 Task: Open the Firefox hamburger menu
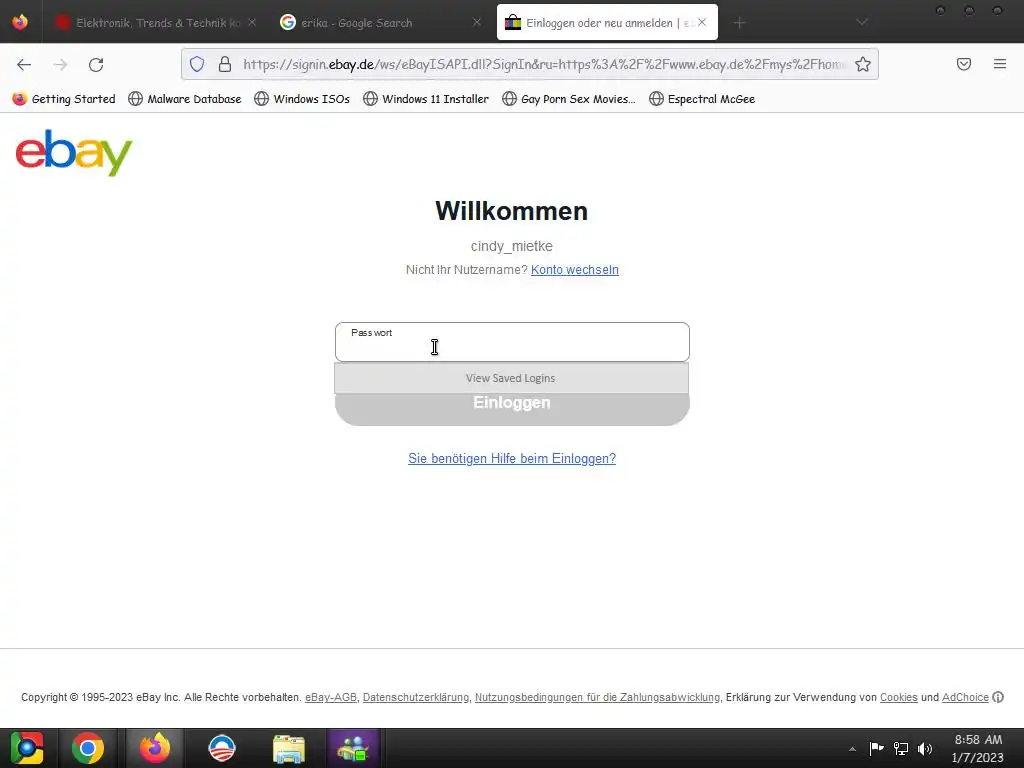click(x=1000, y=64)
